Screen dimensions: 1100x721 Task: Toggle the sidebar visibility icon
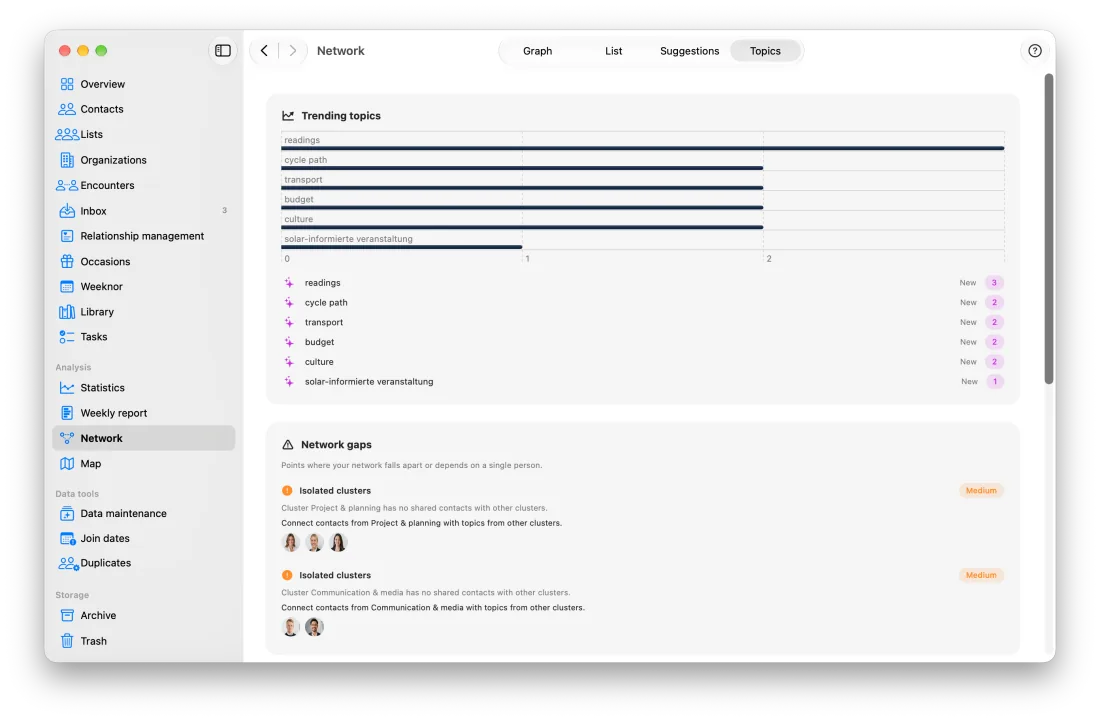[222, 50]
